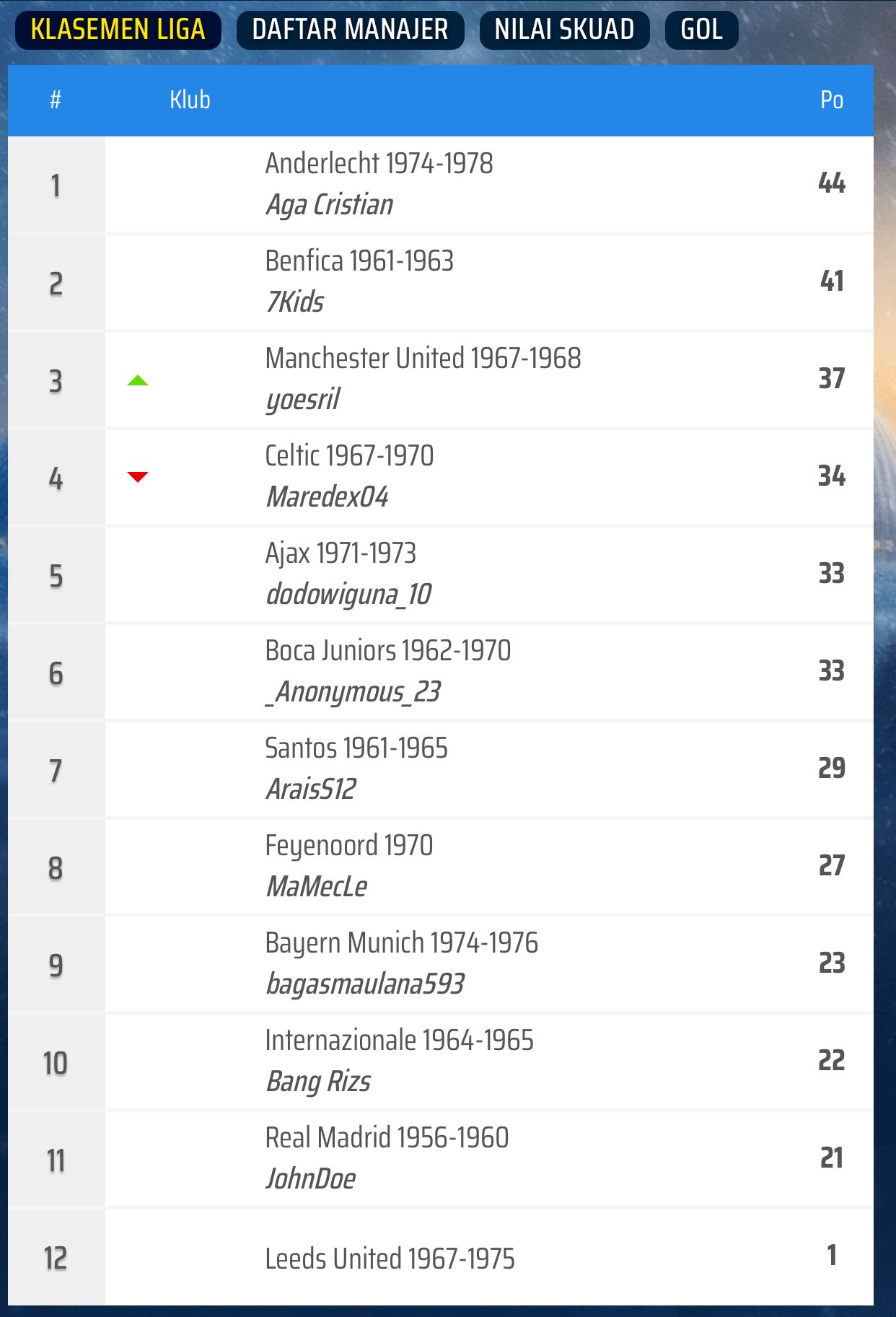Switch to Daftar Manajer tab
The height and width of the screenshot is (1317, 896).
[x=350, y=30]
